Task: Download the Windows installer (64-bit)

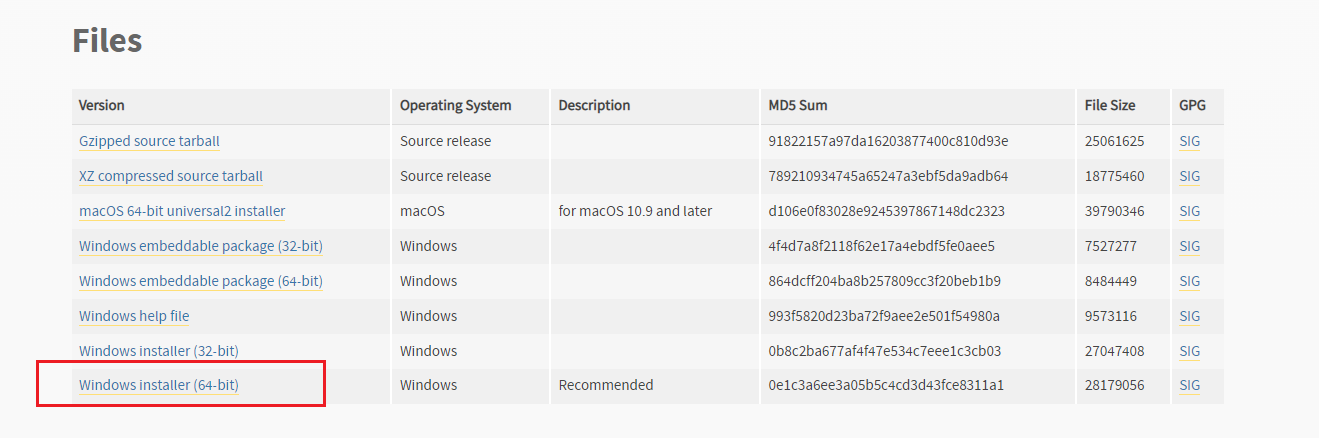Action: 158,385
